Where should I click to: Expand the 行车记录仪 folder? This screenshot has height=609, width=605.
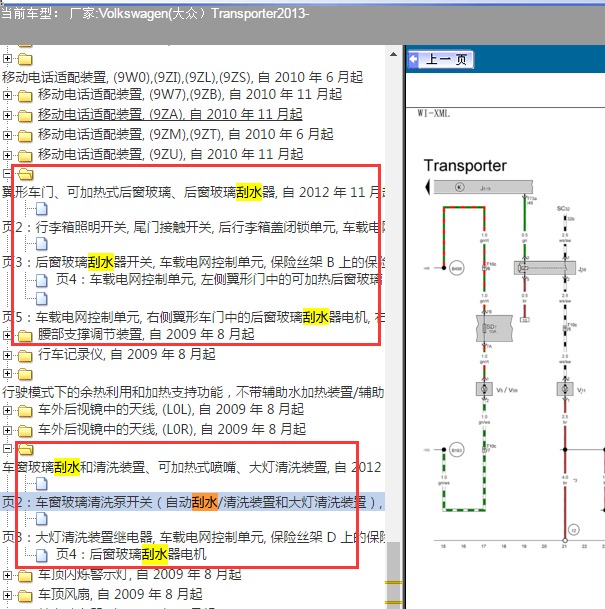tap(7, 355)
